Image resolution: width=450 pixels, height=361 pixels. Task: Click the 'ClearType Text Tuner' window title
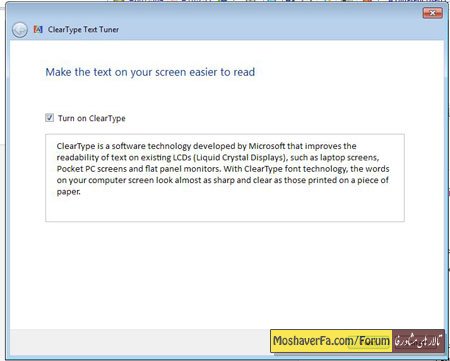[x=83, y=29]
